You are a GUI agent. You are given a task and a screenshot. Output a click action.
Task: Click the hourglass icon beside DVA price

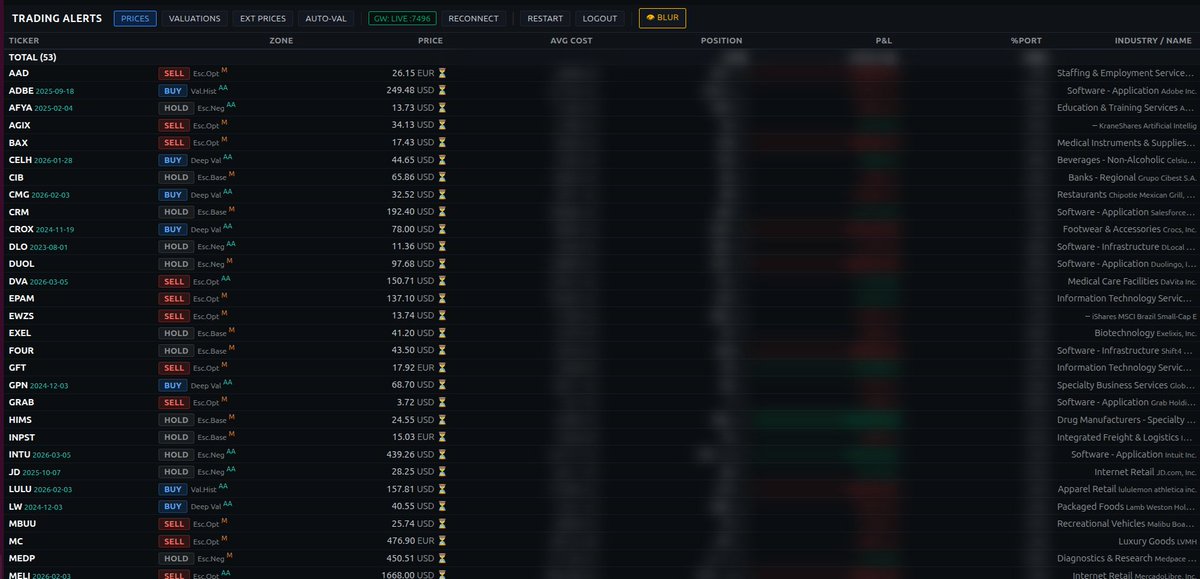click(442, 281)
